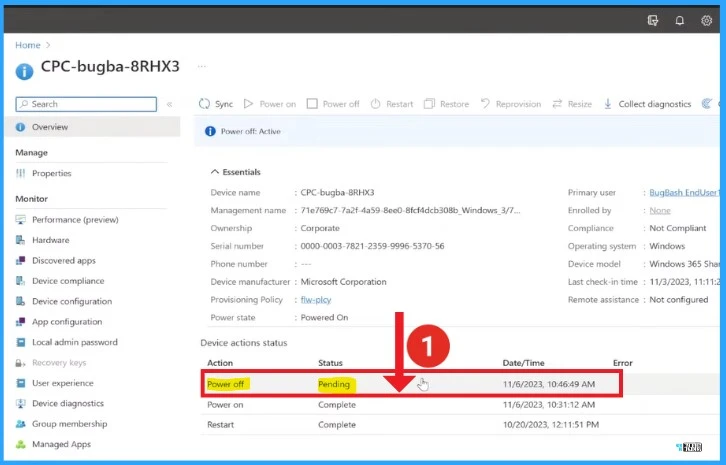This screenshot has width=726, height=465.
Task: Click the Discovered apps icon
Action: [x=20, y=260]
